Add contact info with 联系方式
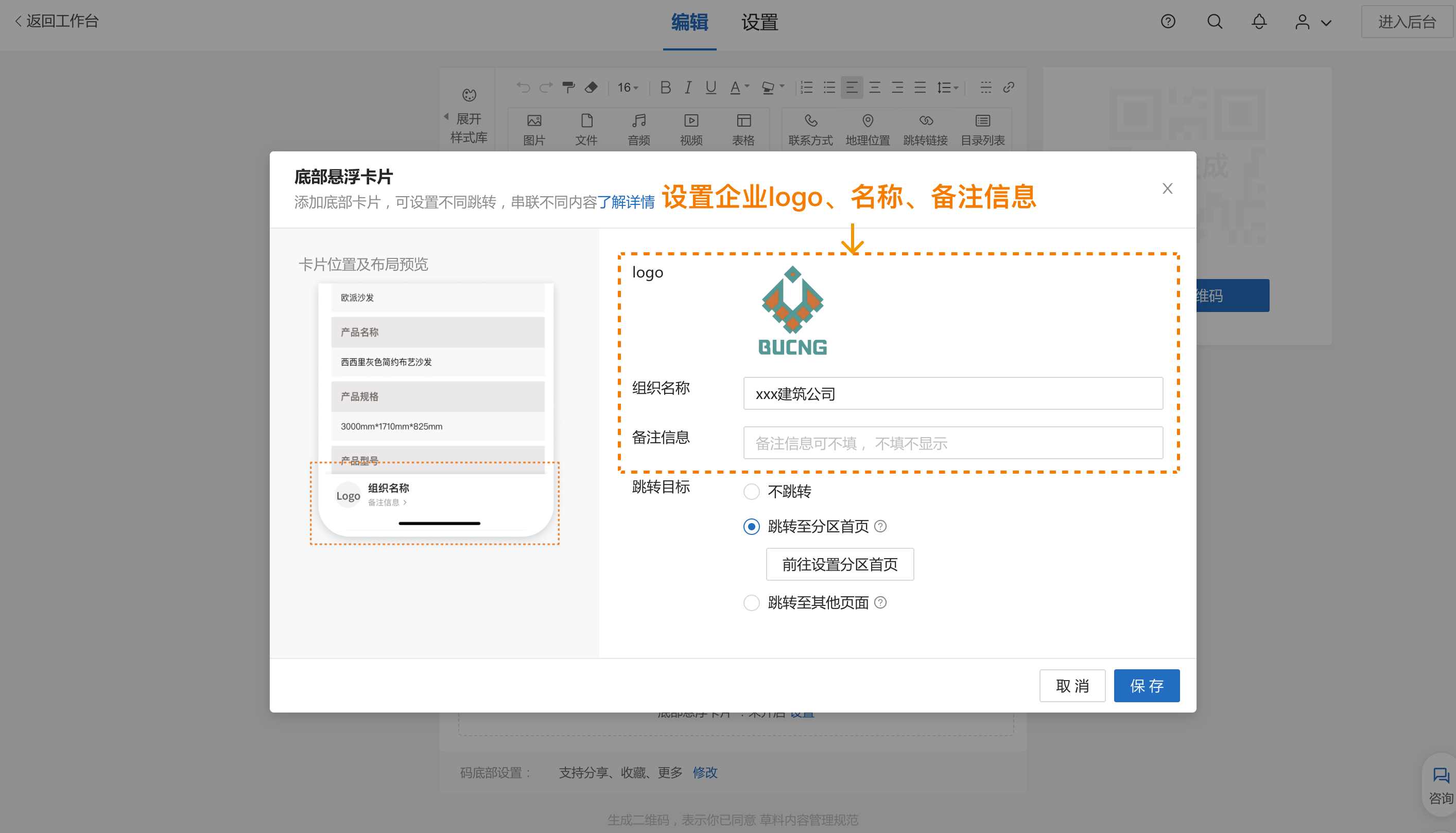The width and height of the screenshot is (1456, 833). 811,130
